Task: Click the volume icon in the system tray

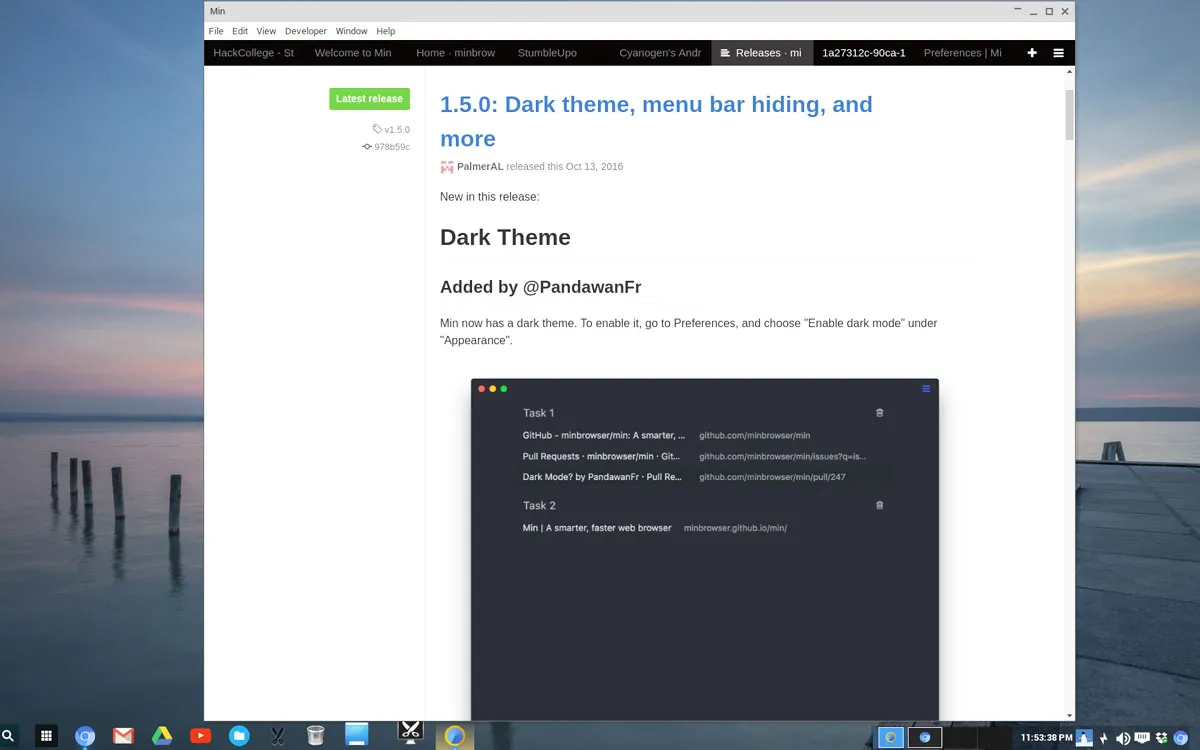Action: pyautogui.click(x=1123, y=735)
